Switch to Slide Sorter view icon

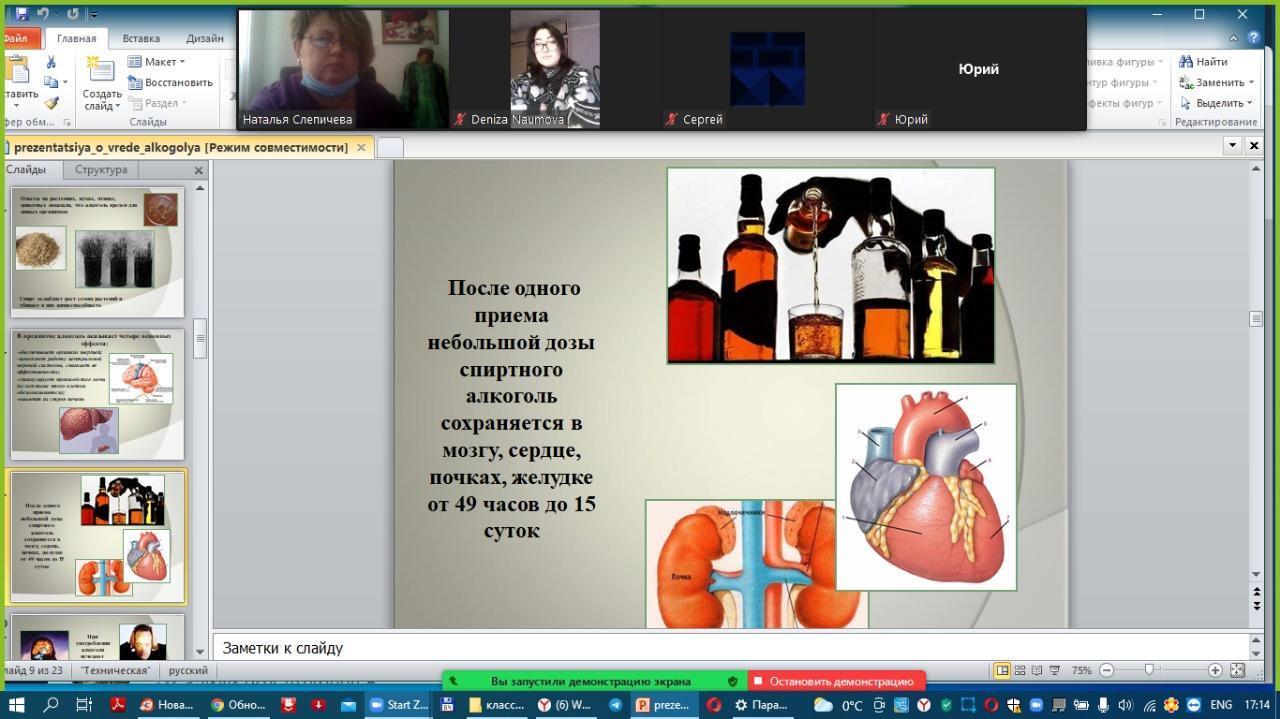pyautogui.click(x=1019, y=671)
